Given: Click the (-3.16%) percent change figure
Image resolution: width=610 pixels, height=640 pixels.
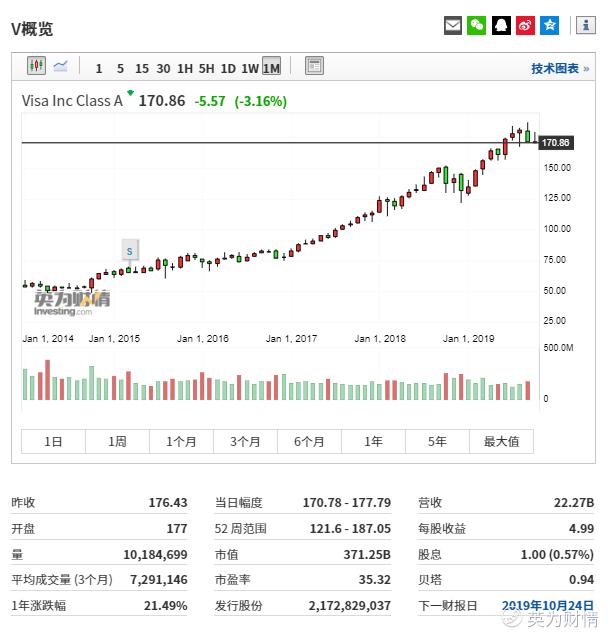Looking at the screenshot, I should click(x=260, y=101).
